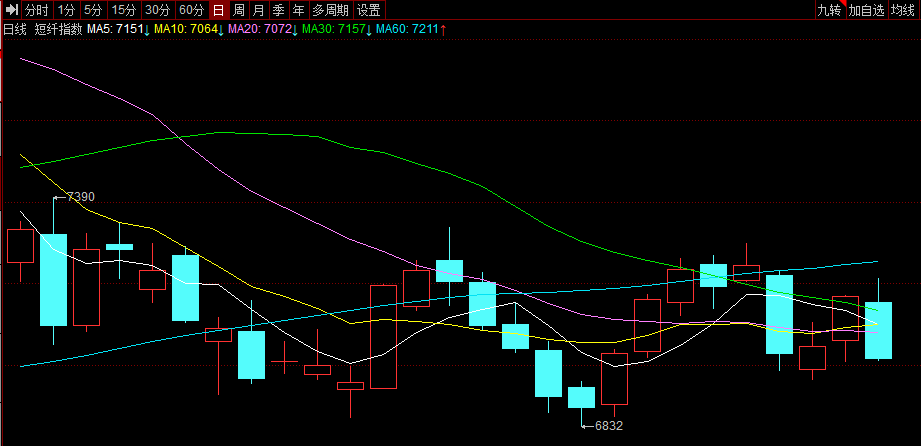Click the MA10: 7064 legend value
The image size is (921, 446).
click(186, 29)
